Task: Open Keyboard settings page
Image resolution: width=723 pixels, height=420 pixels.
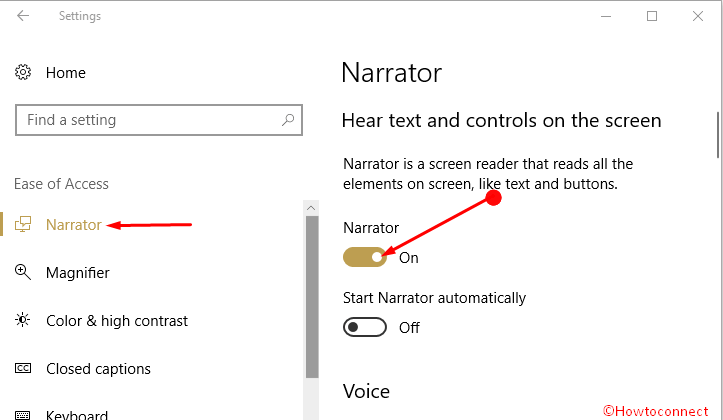Action: point(77,414)
